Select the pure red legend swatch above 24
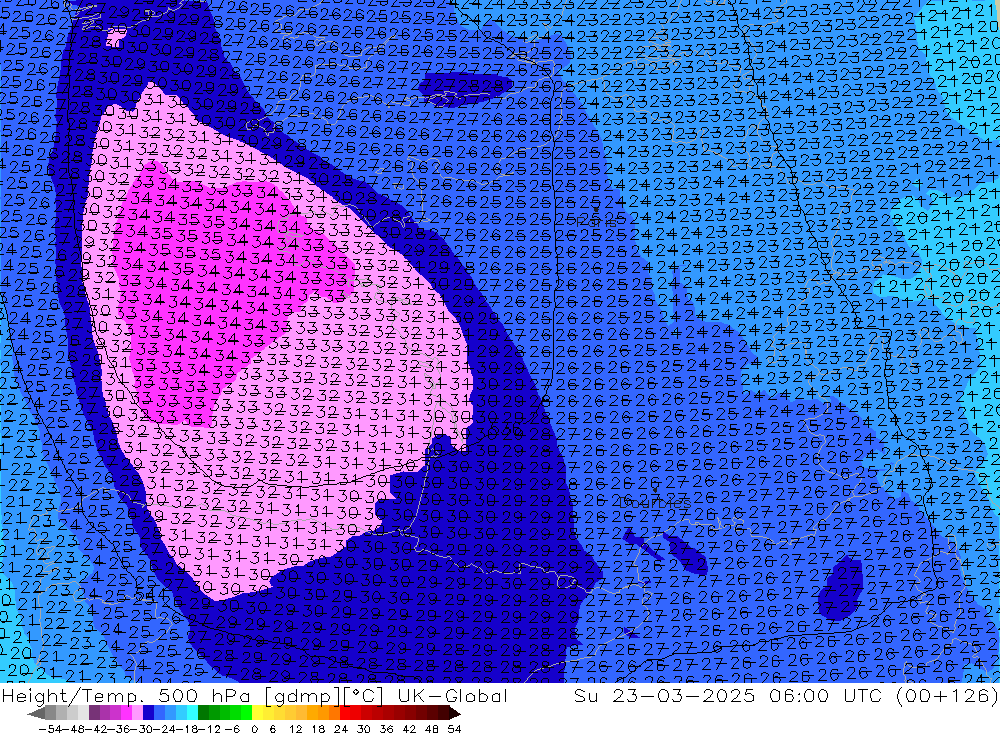 click(345, 714)
